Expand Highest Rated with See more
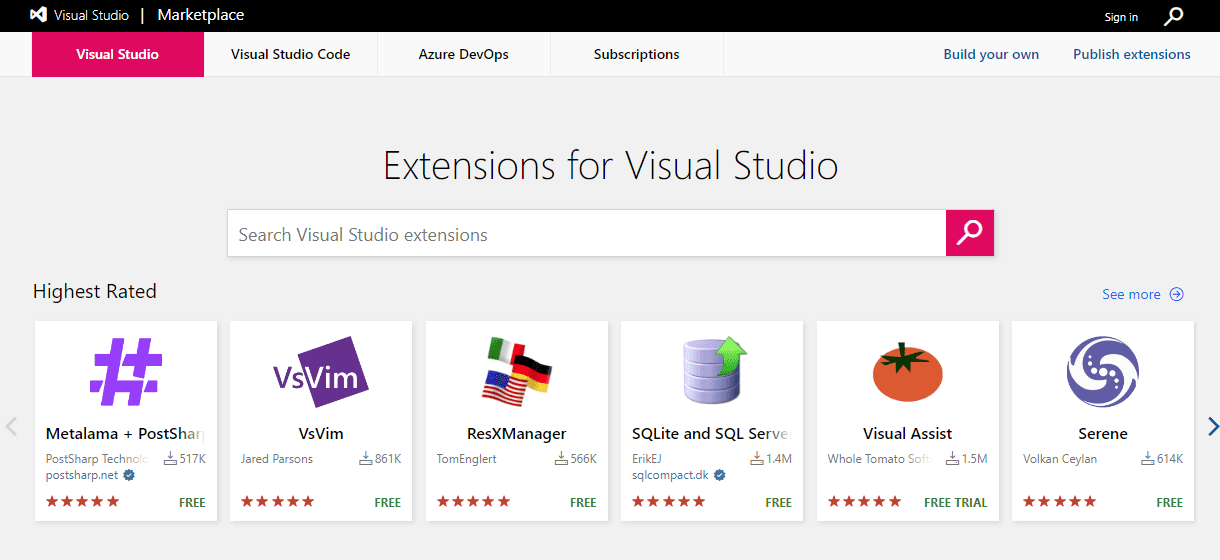This screenshot has height=560, width=1220. (x=1142, y=294)
